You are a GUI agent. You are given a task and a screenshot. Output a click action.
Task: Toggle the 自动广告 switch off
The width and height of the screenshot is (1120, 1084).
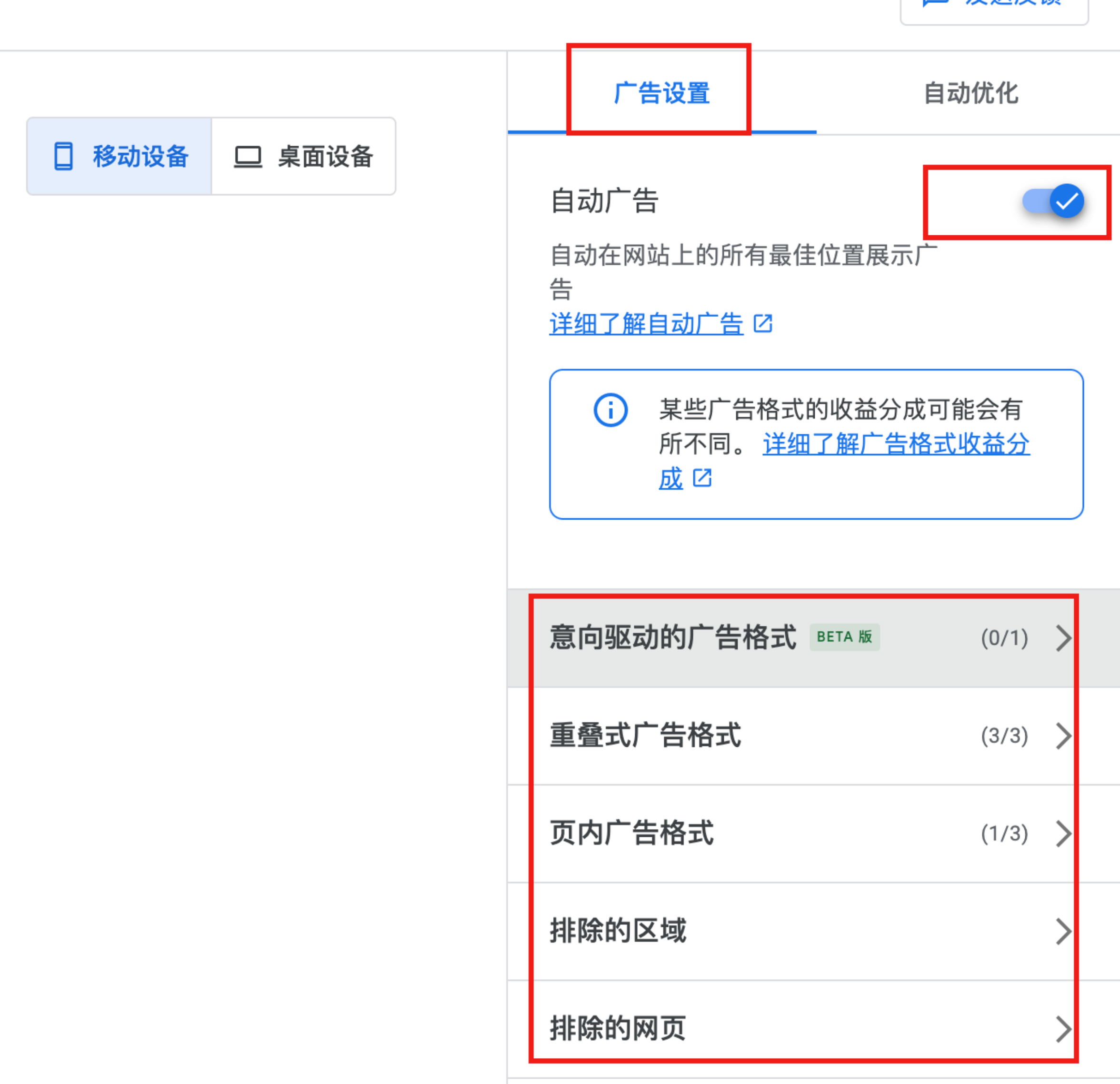(1052, 201)
